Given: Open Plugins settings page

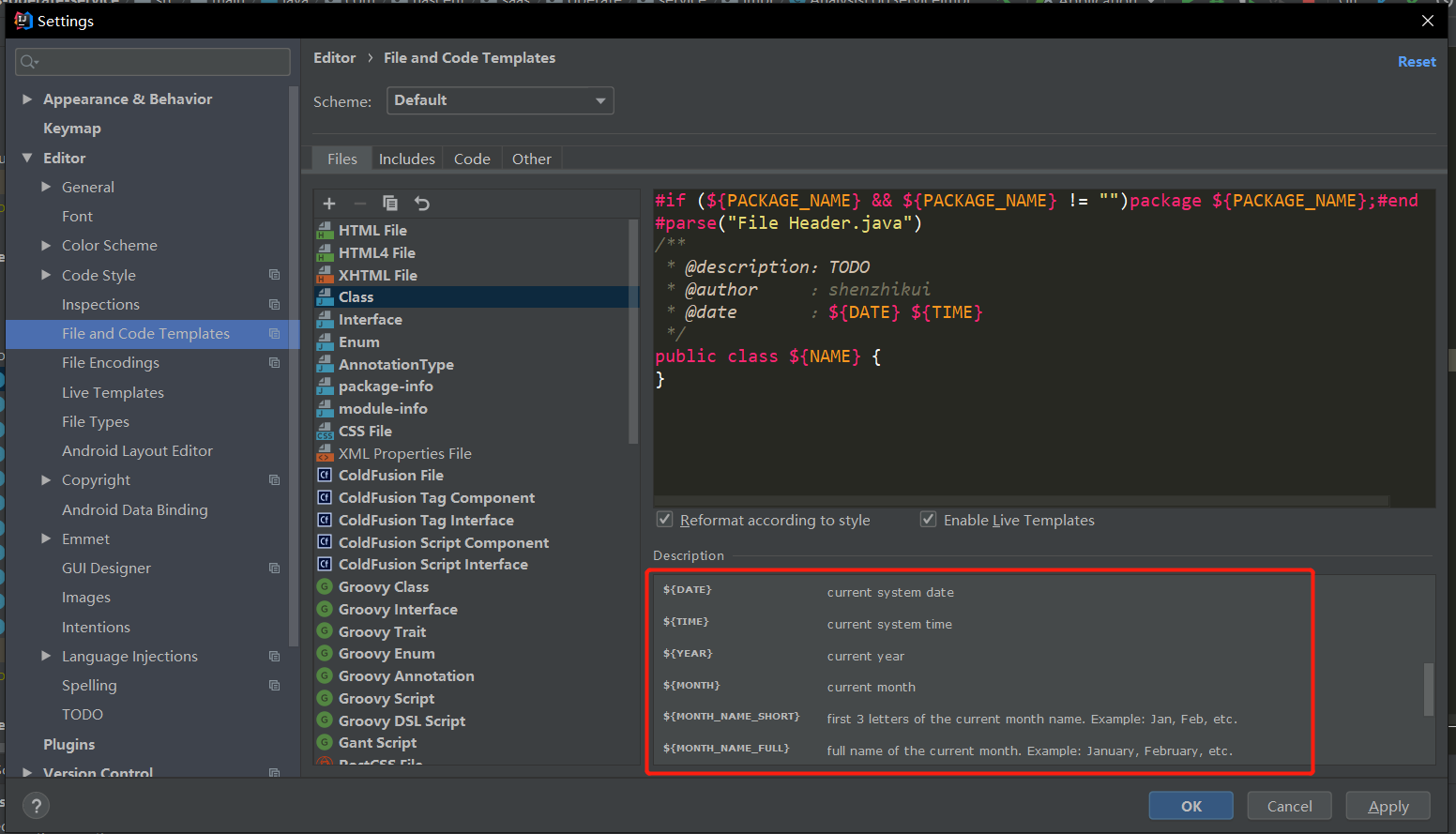Looking at the screenshot, I should tap(68, 744).
